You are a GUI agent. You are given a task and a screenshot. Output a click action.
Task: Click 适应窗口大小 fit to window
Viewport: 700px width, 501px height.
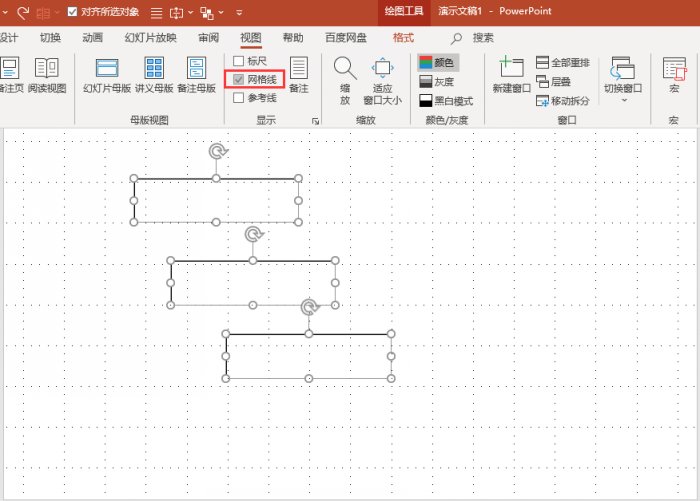coord(383,81)
